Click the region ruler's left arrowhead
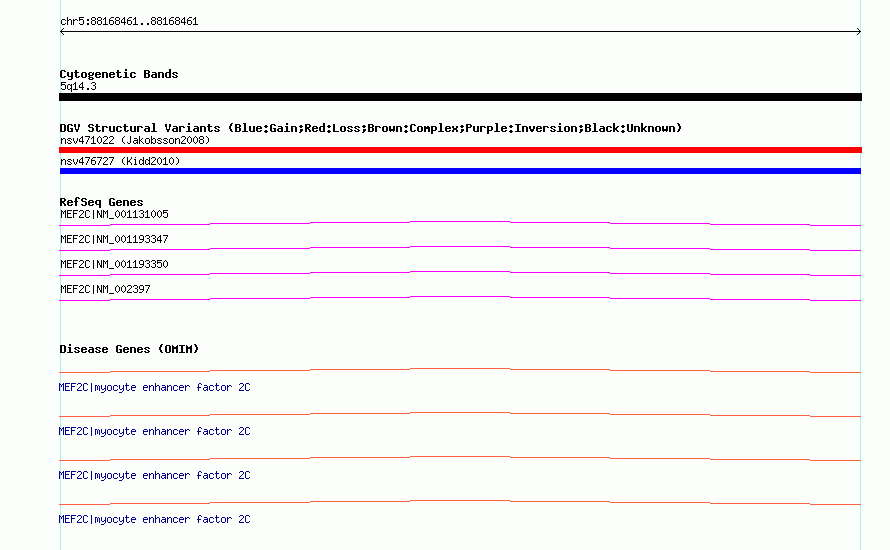This screenshot has width=890, height=550. (62, 32)
